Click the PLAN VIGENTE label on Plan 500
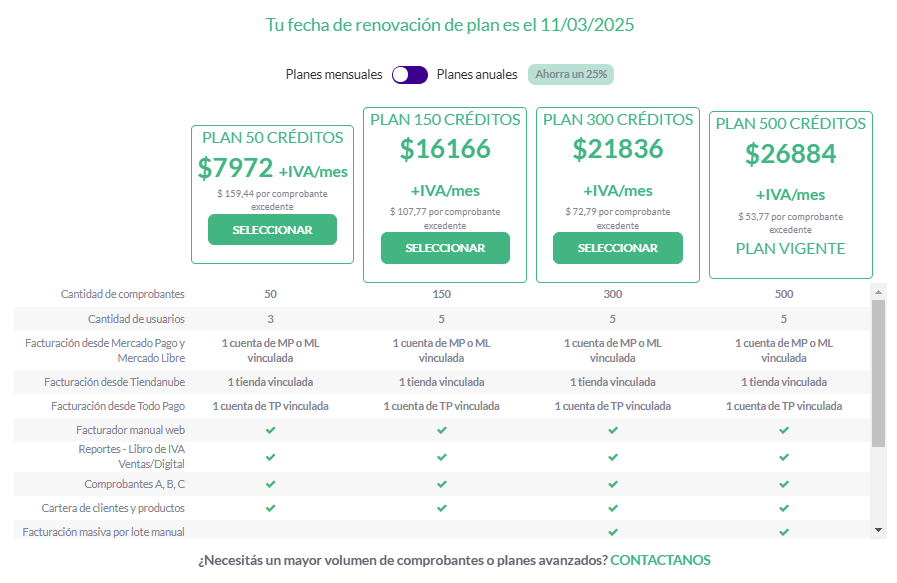Image resolution: width=897 pixels, height=583 pixels. click(790, 249)
